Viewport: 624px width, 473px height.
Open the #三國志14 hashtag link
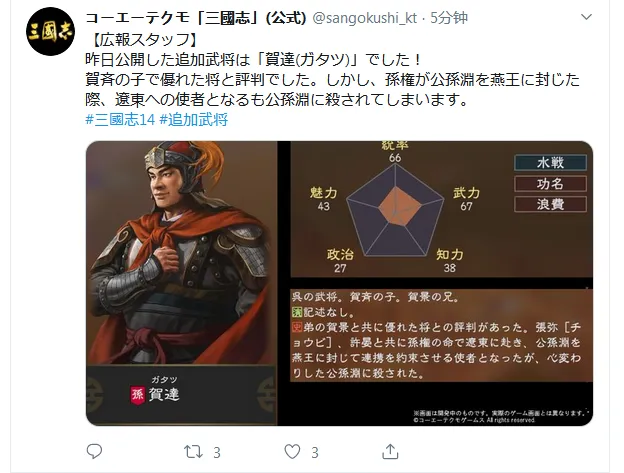pos(120,119)
